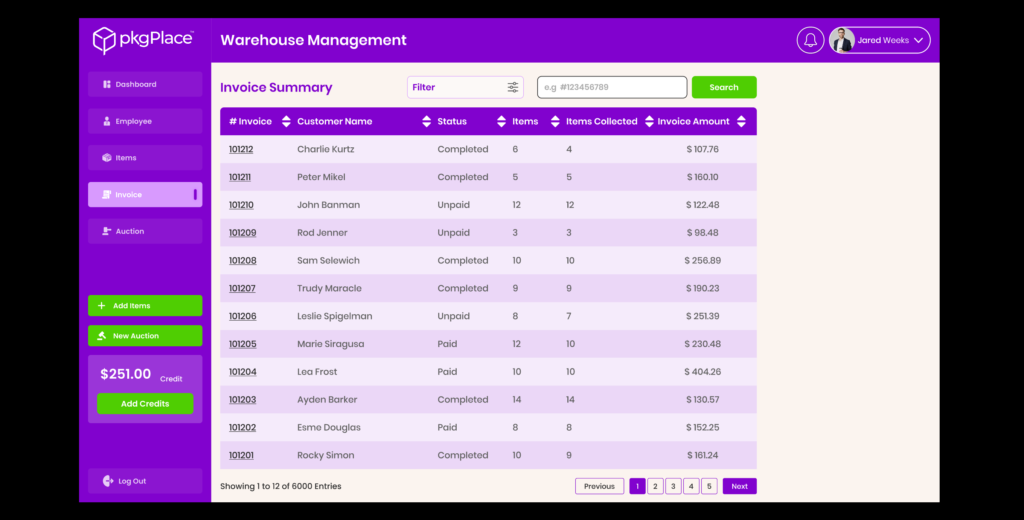Viewport: 1024px width, 520px height.
Task: Click the invoice number search field
Action: click(x=612, y=87)
